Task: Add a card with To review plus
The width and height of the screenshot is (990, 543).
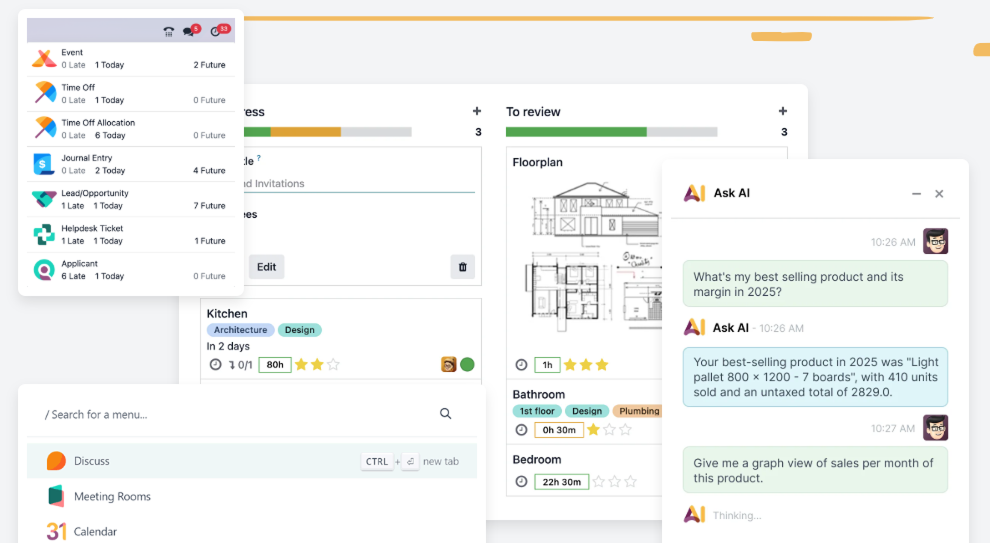Action: pyautogui.click(x=783, y=112)
